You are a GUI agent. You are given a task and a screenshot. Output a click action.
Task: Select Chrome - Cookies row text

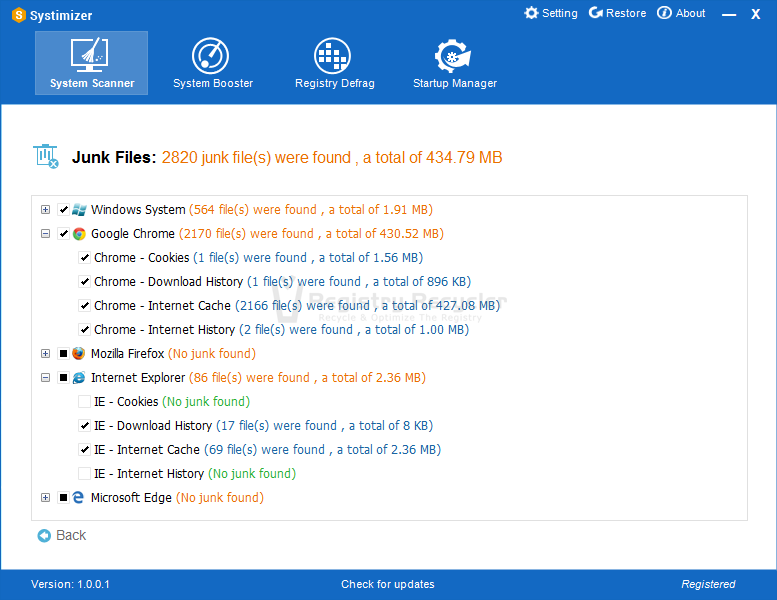coord(258,258)
